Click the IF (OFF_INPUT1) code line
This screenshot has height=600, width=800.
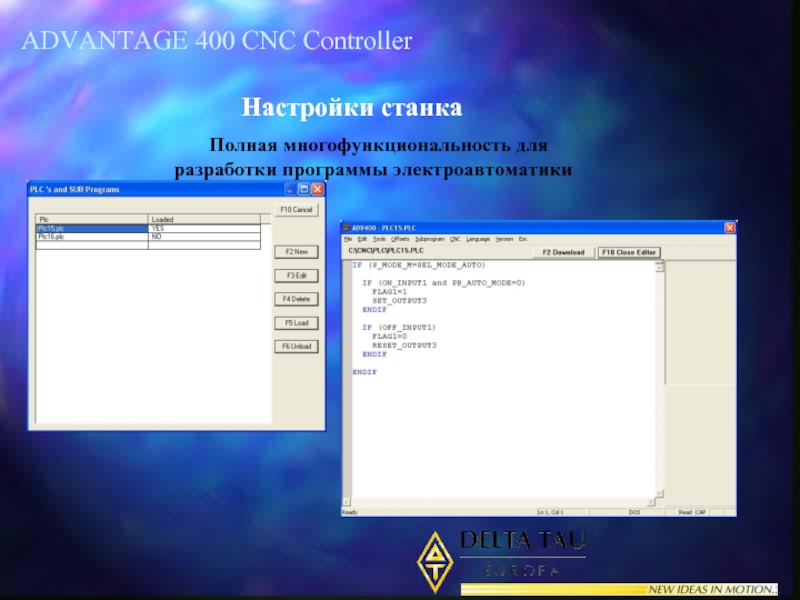(399, 328)
